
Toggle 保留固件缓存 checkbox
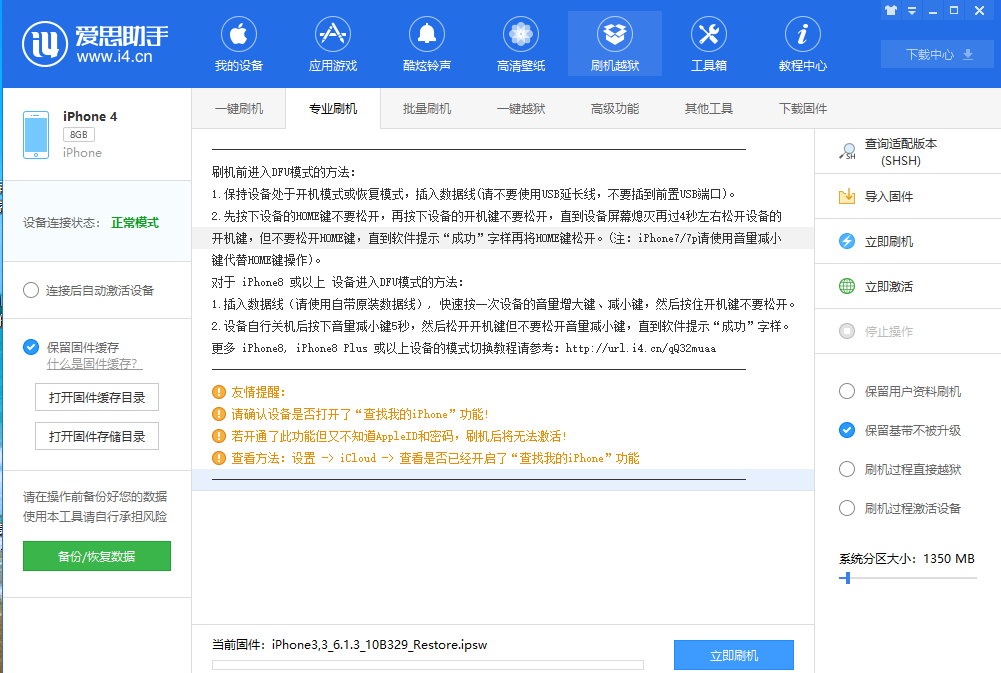click(x=31, y=347)
